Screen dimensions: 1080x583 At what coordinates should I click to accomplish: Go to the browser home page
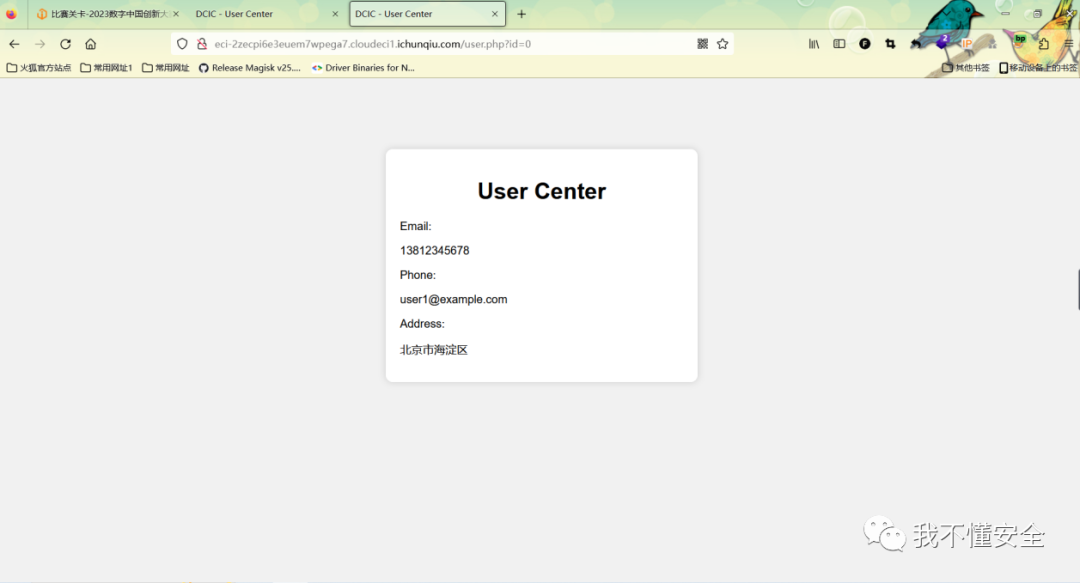(x=91, y=44)
